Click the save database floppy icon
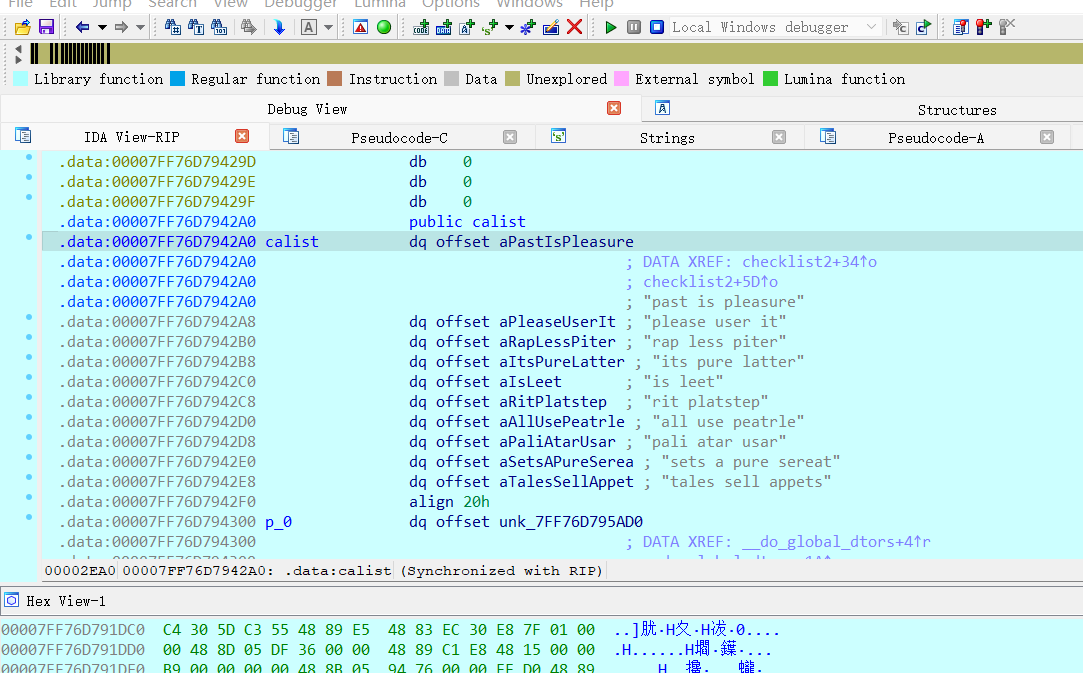This screenshot has height=673, width=1083. tap(46, 27)
